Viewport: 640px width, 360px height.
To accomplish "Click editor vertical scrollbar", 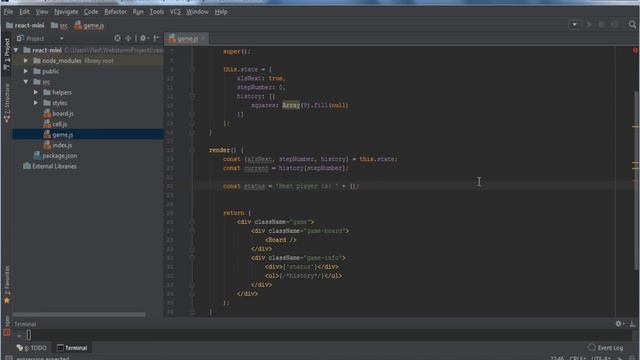I will [x=637, y=180].
